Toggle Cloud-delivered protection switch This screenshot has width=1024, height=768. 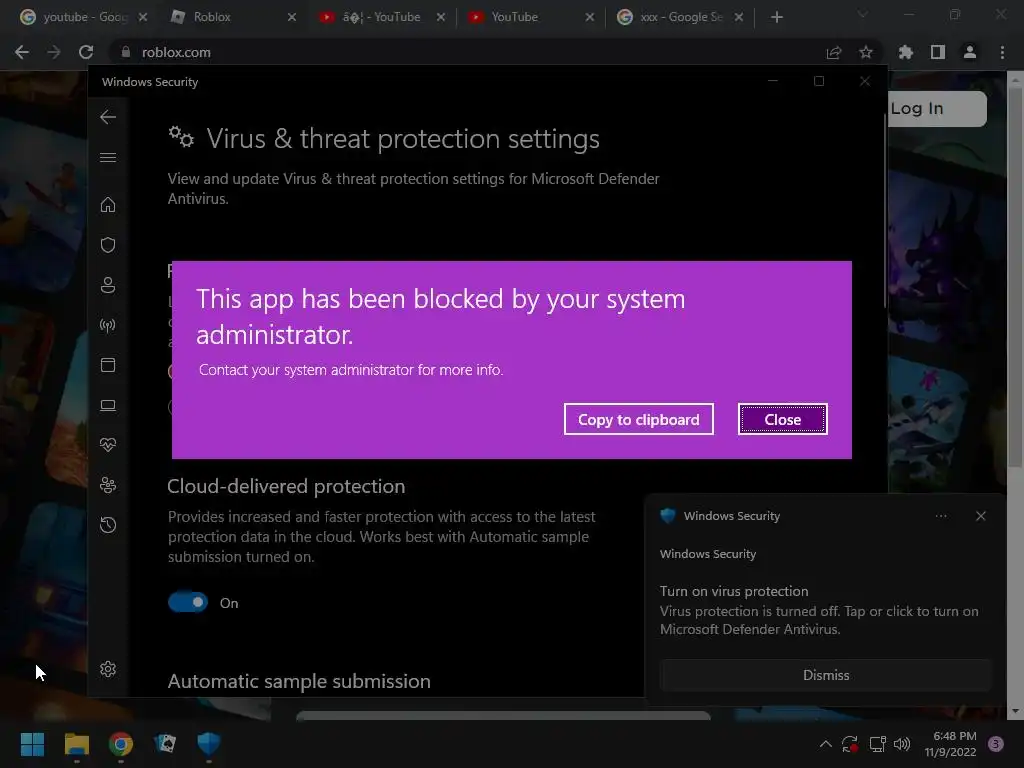(188, 602)
